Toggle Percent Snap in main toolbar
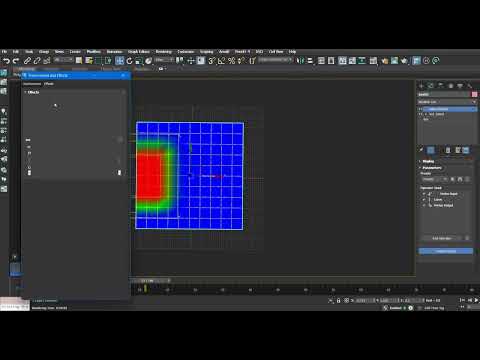The height and width of the screenshot is (360, 480). coord(231,61)
